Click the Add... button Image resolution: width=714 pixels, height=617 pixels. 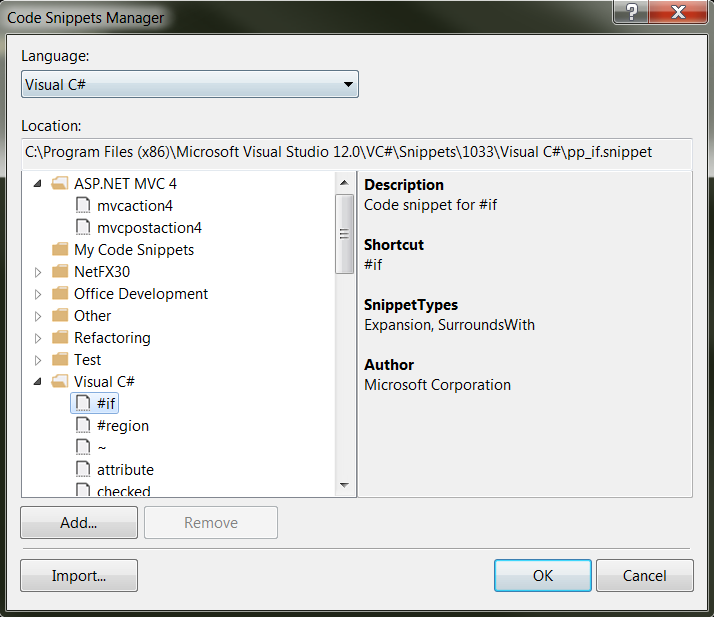click(x=79, y=523)
